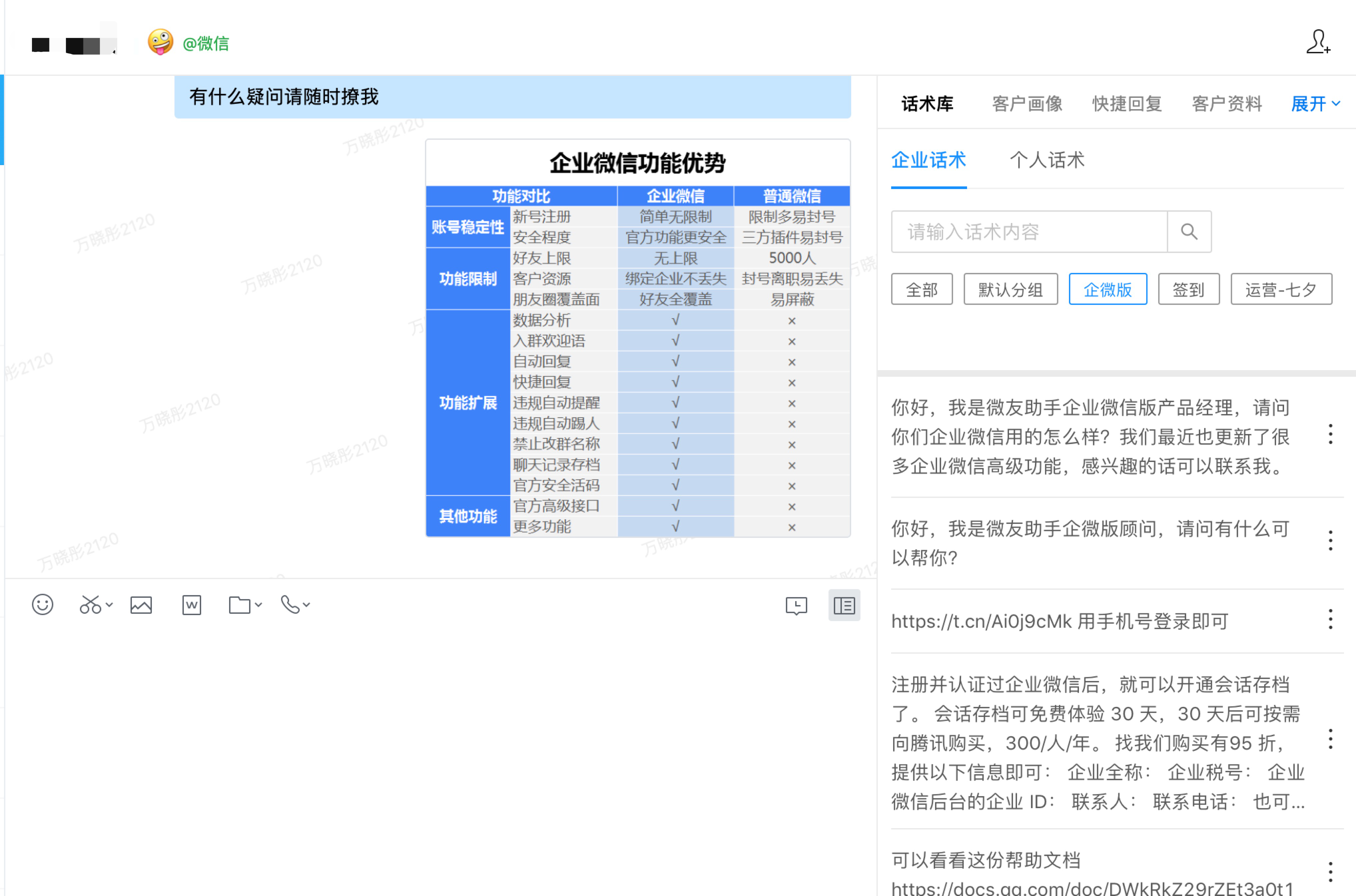Open more menu for t.cn link script
Viewport: 1356px width, 896px height.
(1331, 619)
